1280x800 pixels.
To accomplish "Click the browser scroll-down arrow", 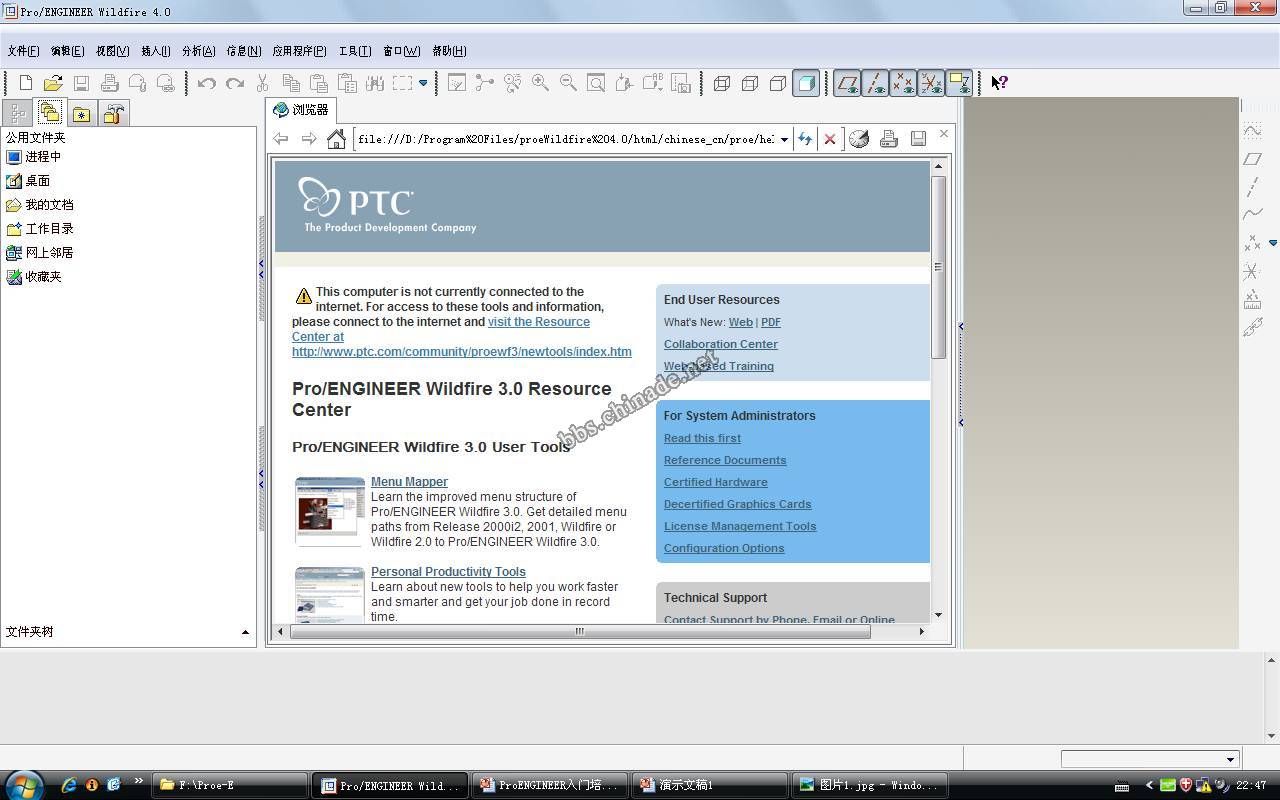I will pos(938,615).
